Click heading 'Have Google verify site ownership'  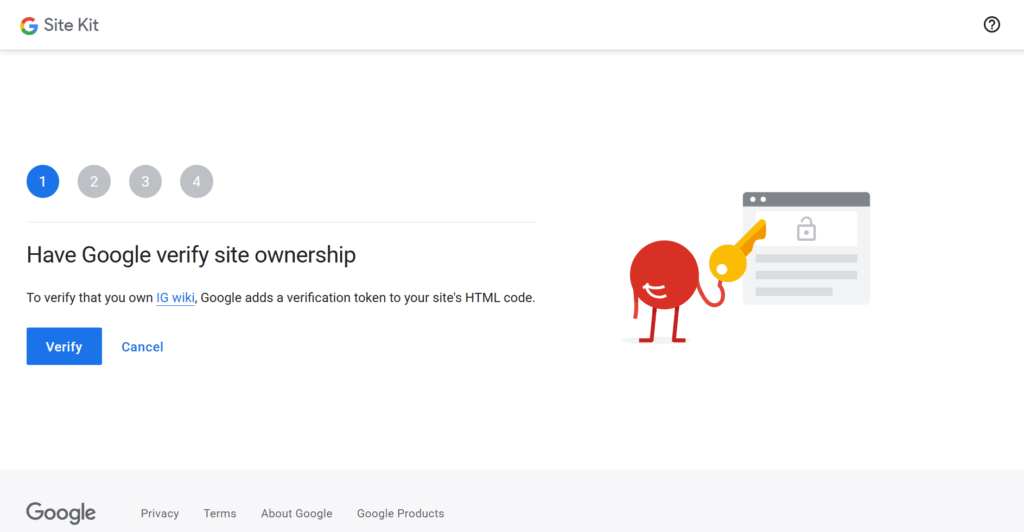point(191,255)
